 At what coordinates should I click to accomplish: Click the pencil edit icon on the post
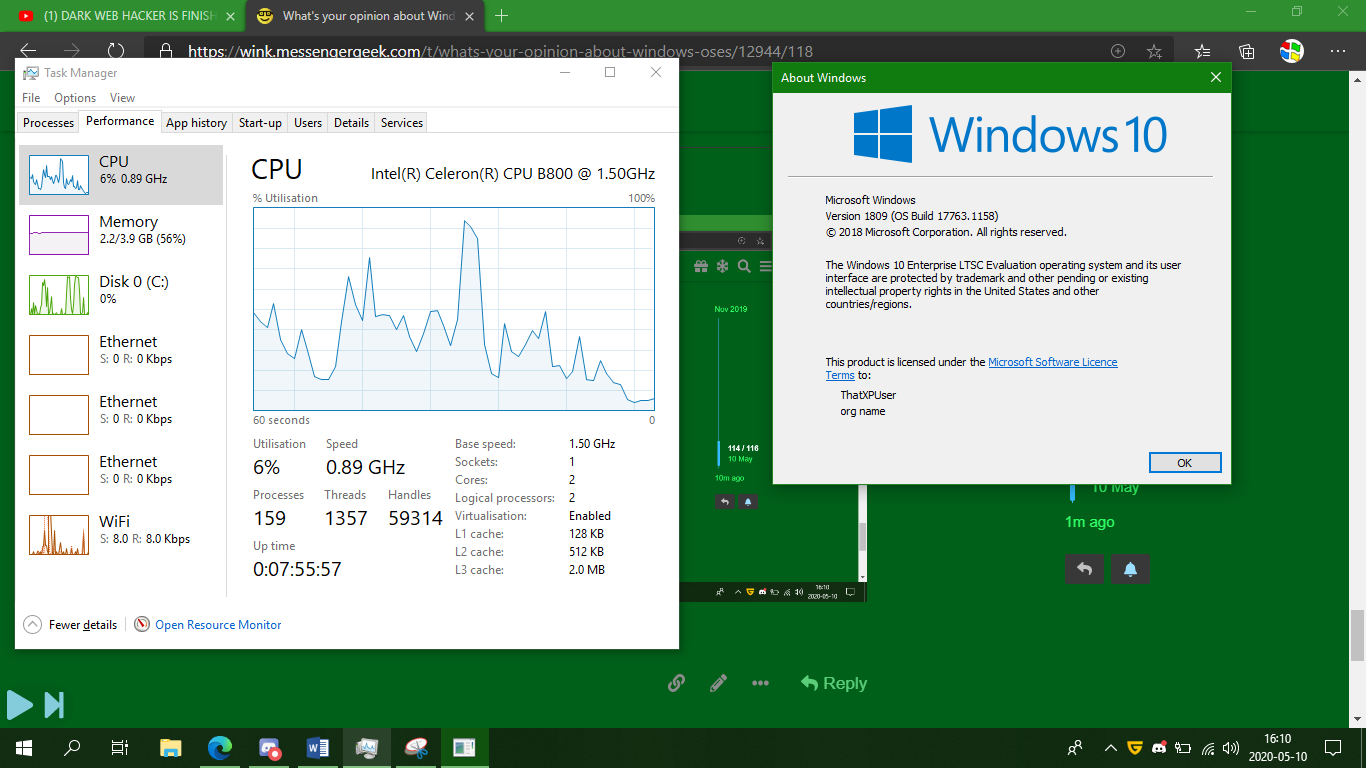click(718, 683)
